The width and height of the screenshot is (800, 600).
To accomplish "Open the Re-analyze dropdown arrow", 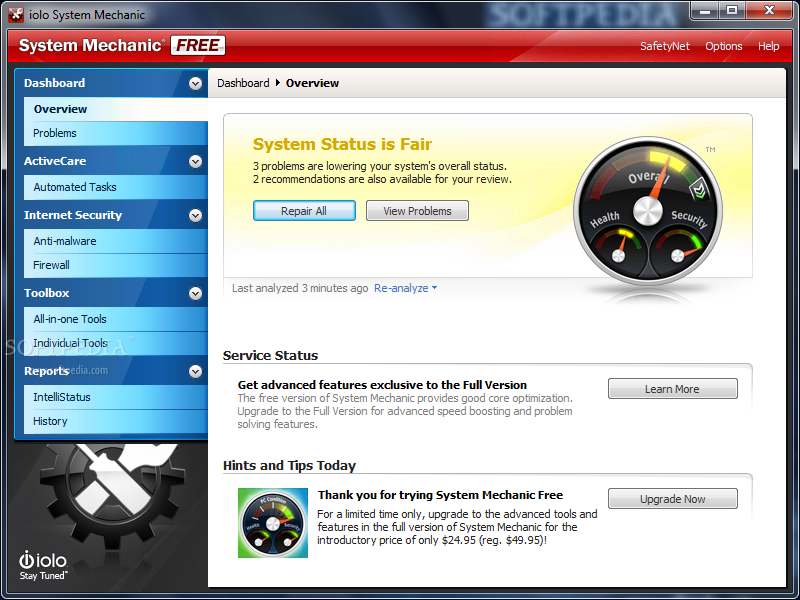I will (434, 288).
